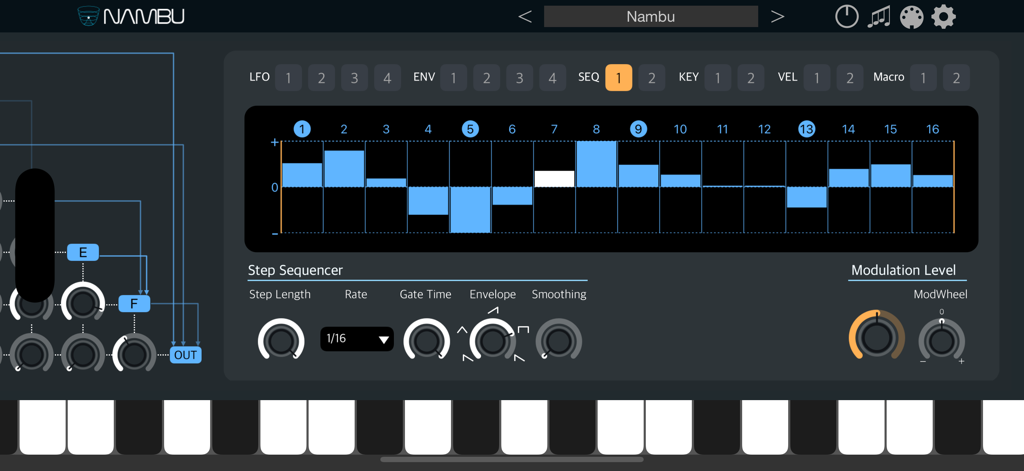Select KEY 2 modulator

coord(751,78)
